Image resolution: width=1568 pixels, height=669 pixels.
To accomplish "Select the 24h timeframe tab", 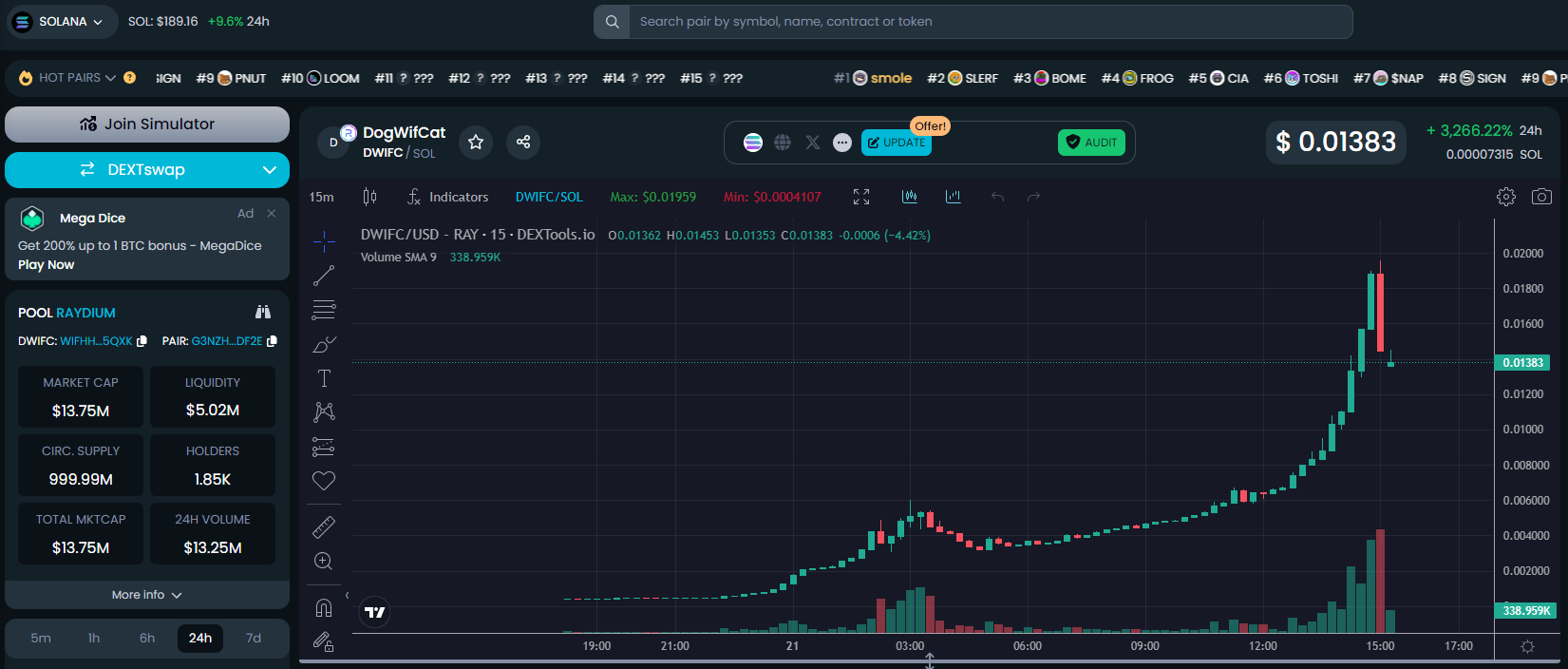I will pos(200,639).
